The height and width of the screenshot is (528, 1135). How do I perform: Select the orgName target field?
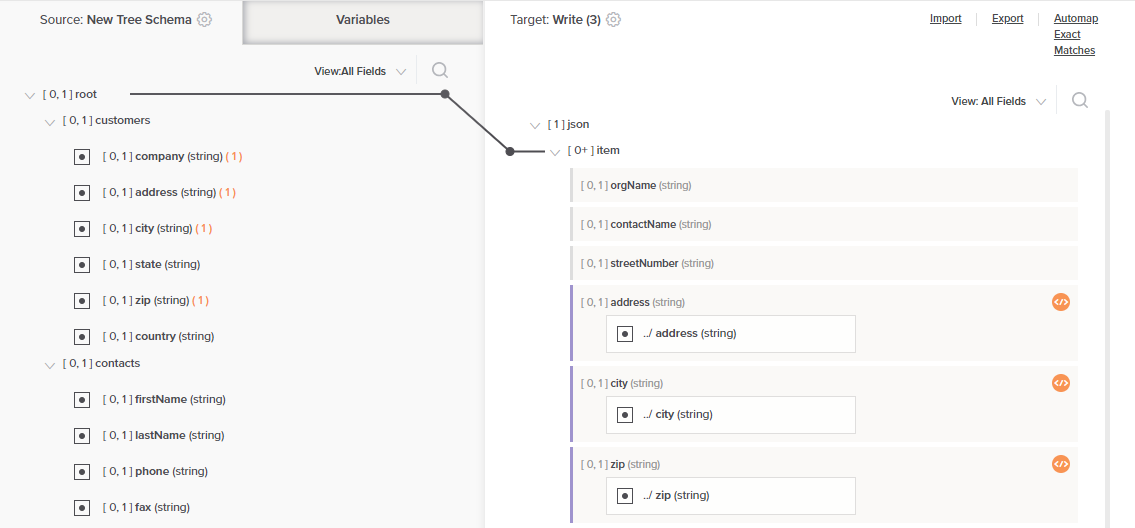coord(824,185)
